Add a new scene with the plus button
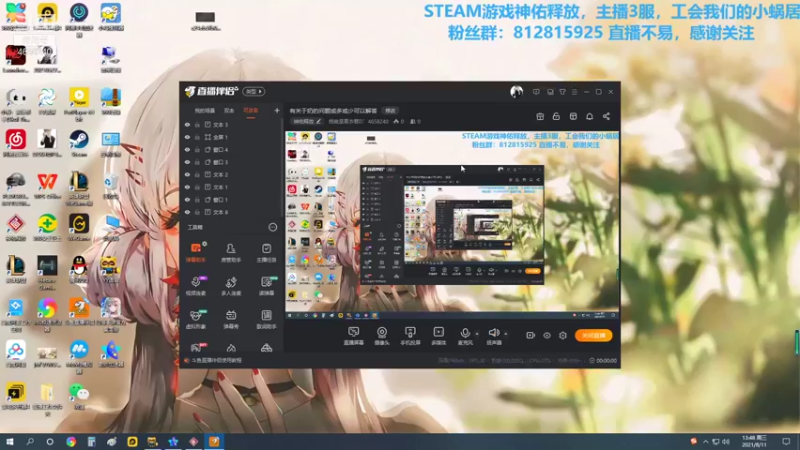Image resolution: width=800 pixels, height=450 pixels. 277,110
